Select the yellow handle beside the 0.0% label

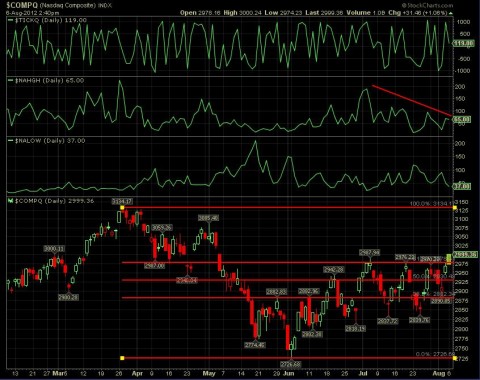click(455, 358)
